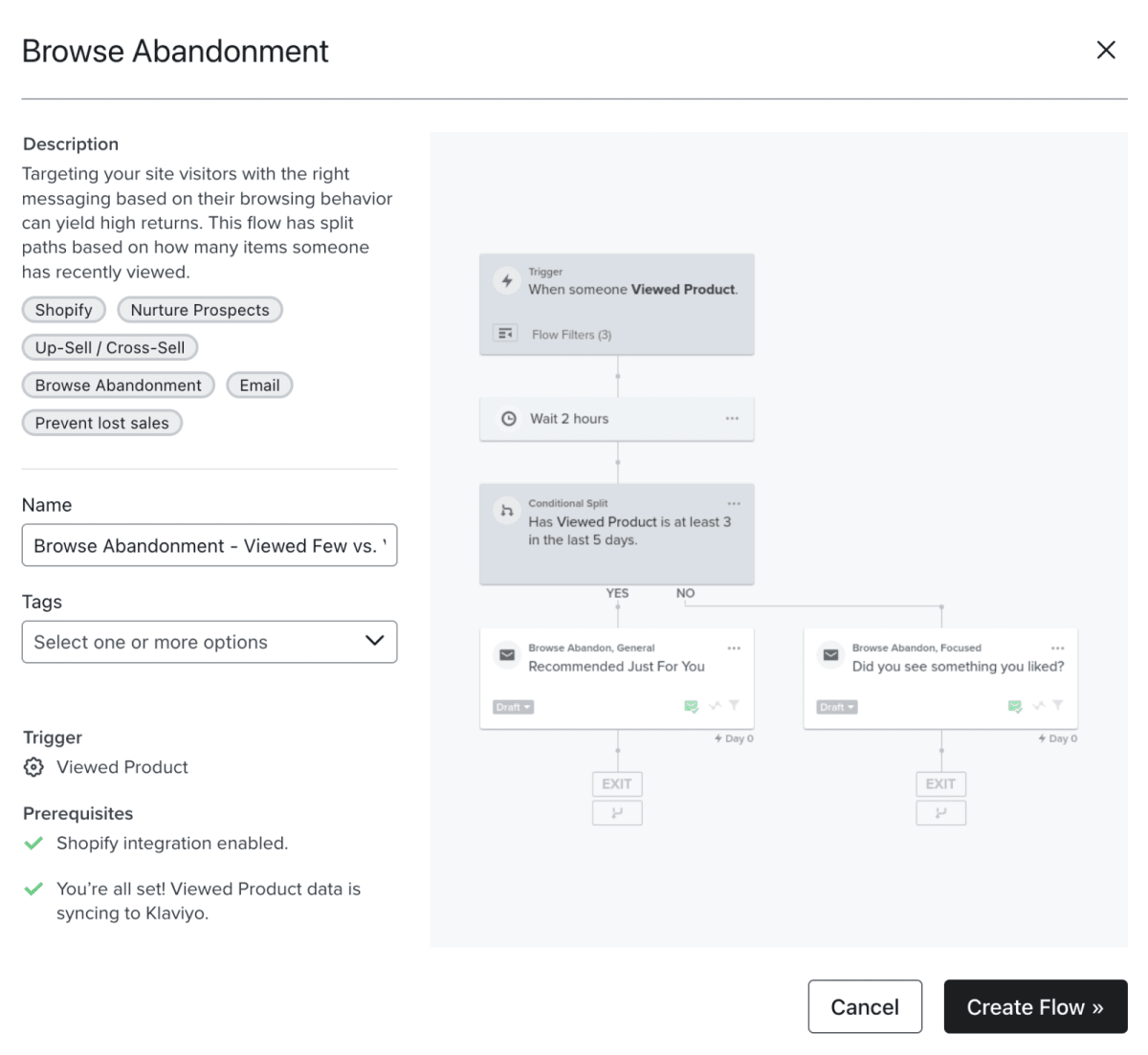Click the envelope icon on Browse Abandon, Focused
The image size is (1148, 1055).
[x=831, y=655]
